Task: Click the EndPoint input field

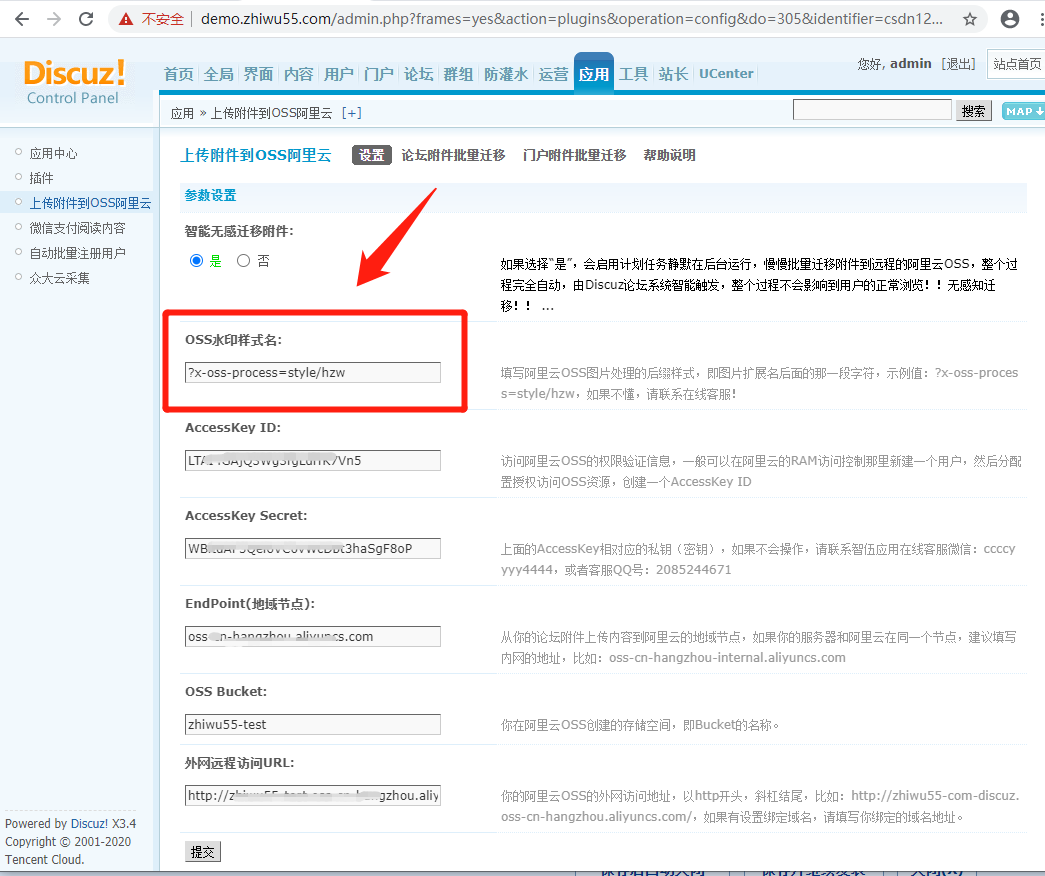Action: click(x=313, y=637)
